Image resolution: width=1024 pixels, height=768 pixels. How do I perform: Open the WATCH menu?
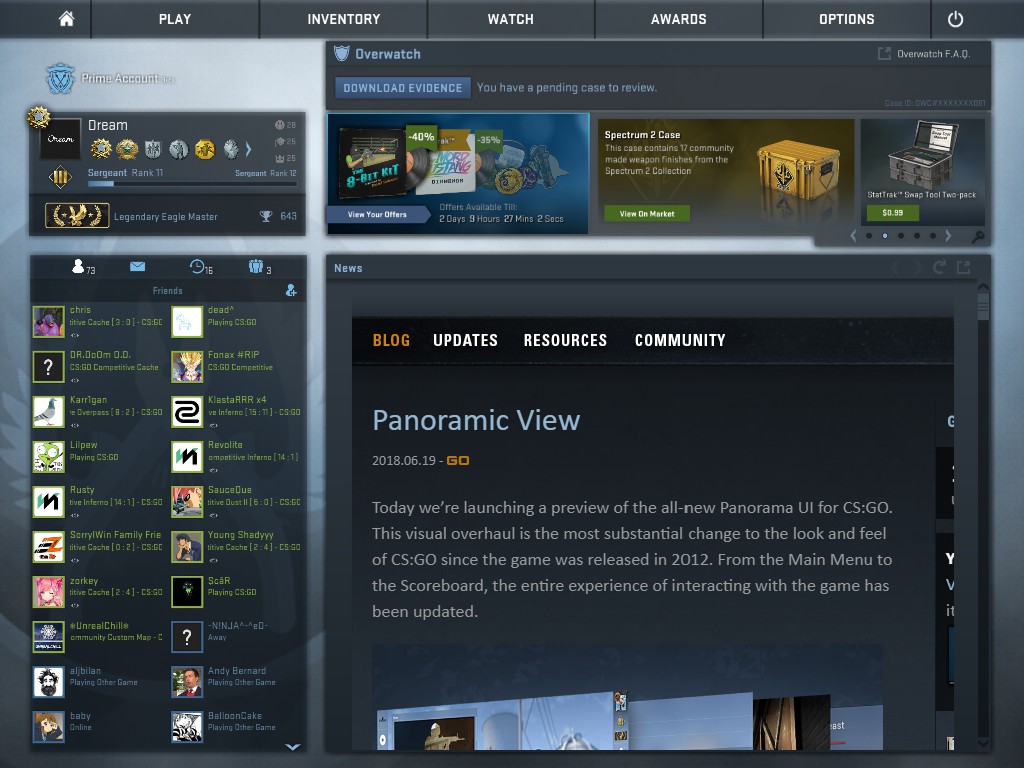pyautogui.click(x=511, y=19)
